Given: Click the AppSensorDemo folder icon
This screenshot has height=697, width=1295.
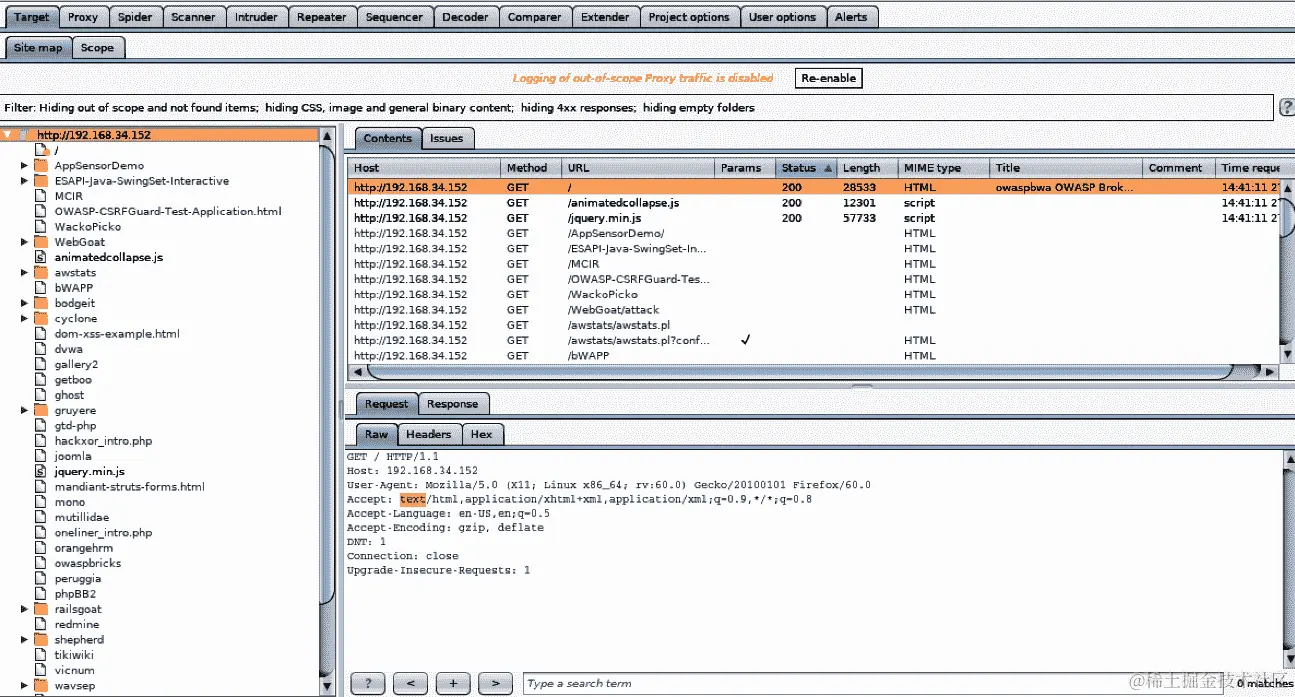Looking at the screenshot, I should 41,166.
